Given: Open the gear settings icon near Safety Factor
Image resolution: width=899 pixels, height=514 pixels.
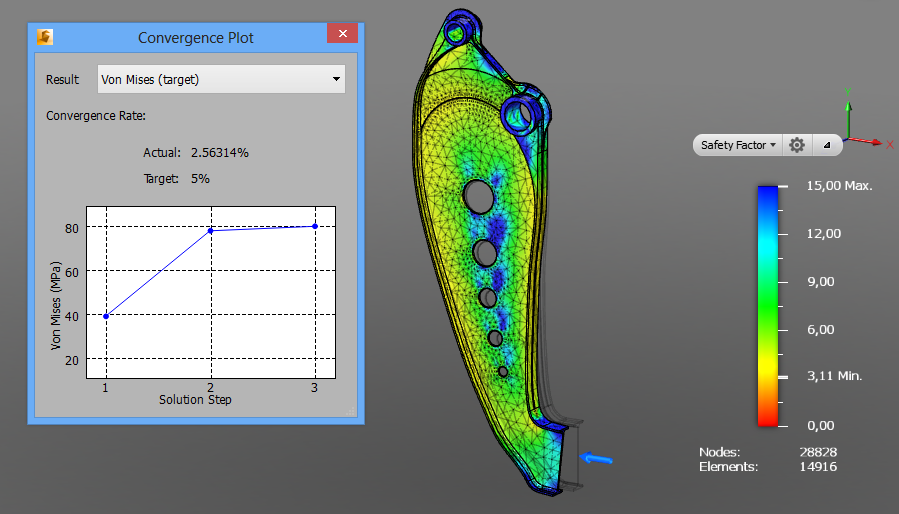Looking at the screenshot, I should [797, 145].
